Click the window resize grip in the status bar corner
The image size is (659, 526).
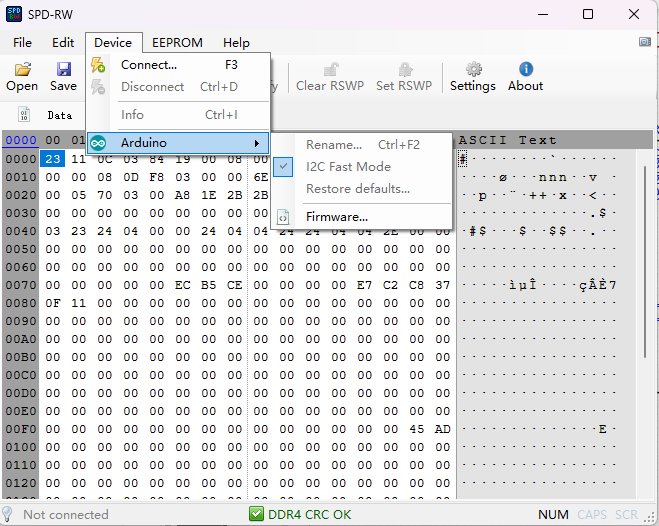(650, 518)
